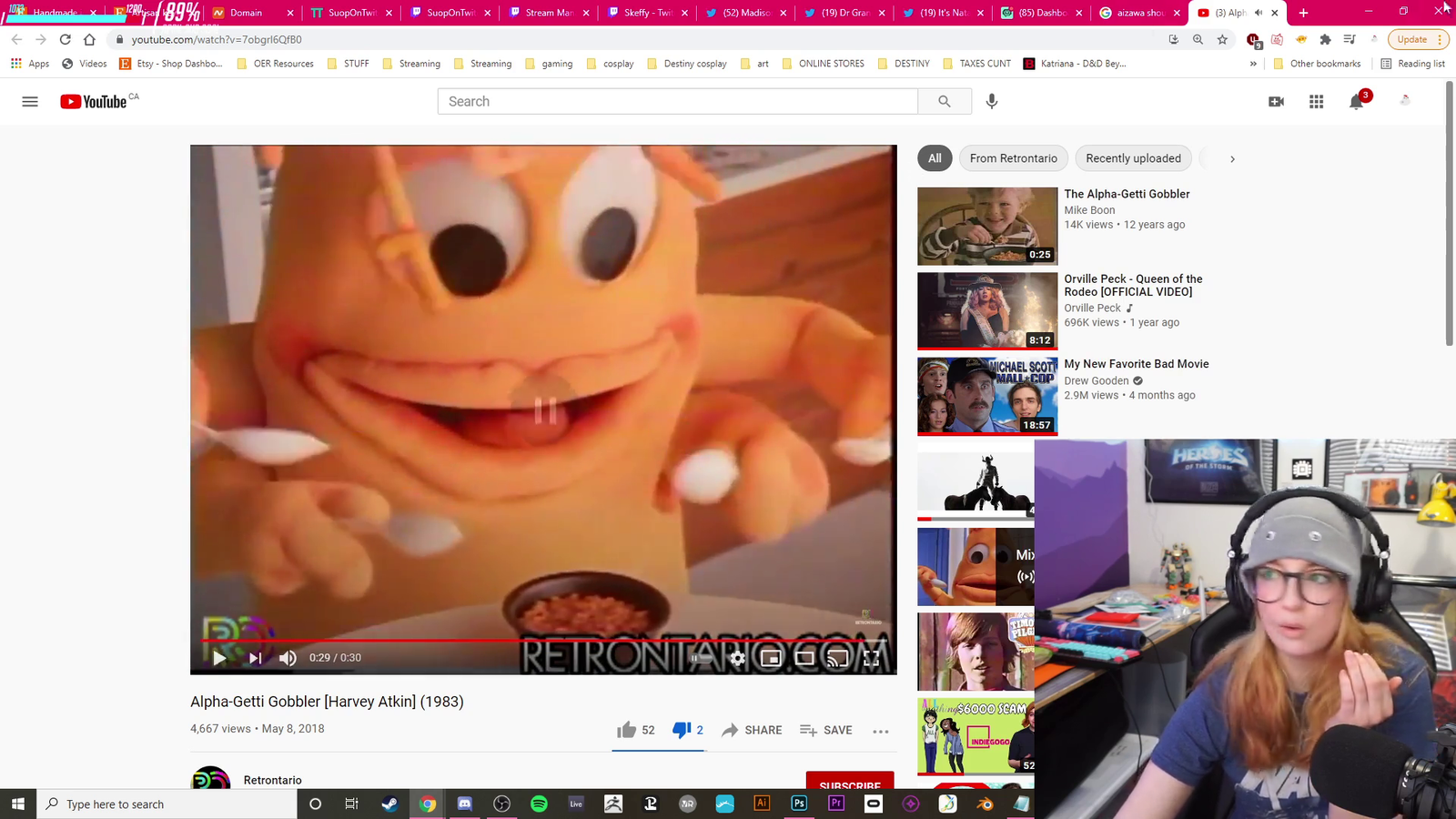
Task: Expand hidden bookmarks with double chevron
Action: coord(1253,64)
